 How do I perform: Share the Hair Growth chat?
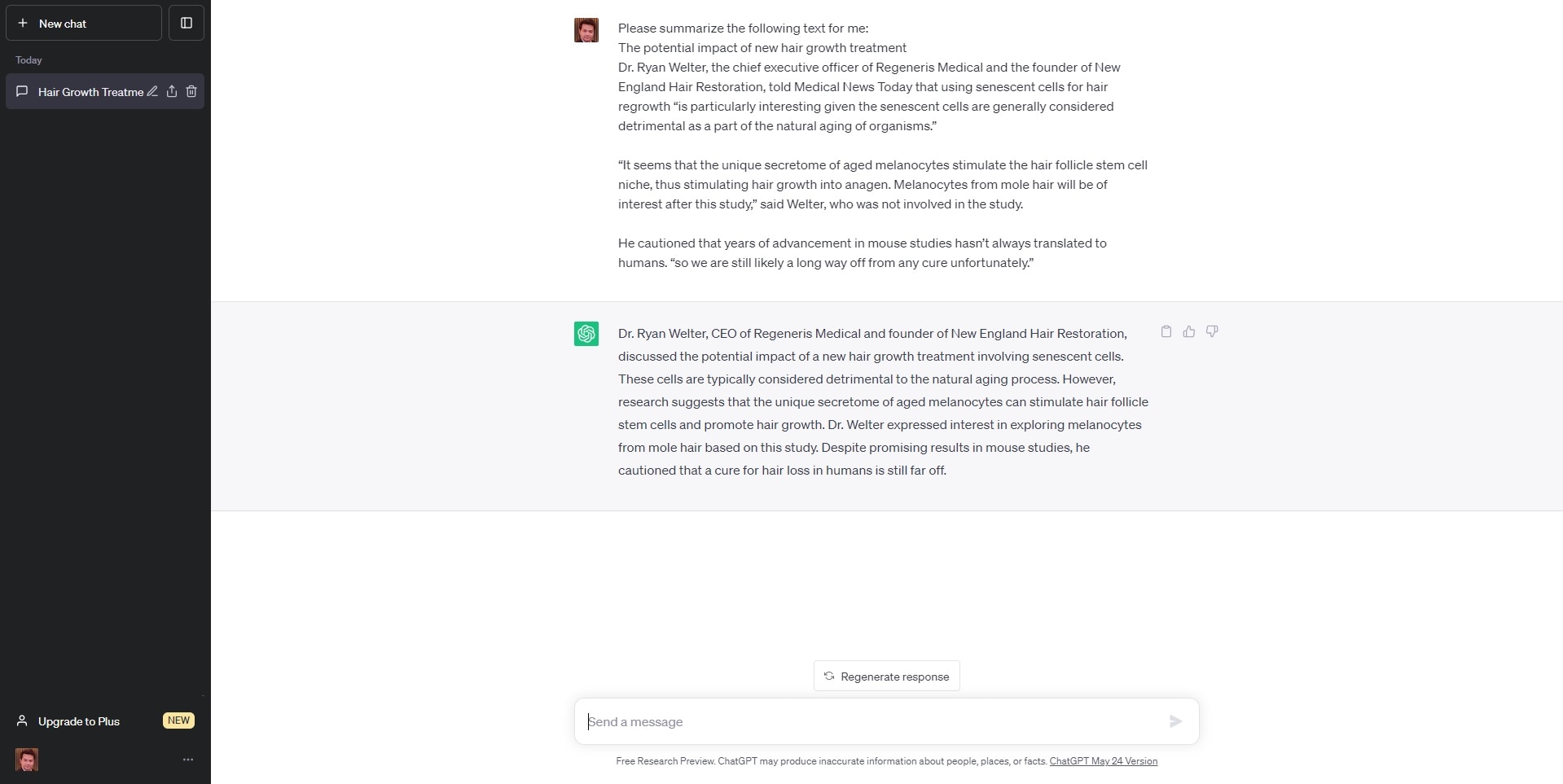pyautogui.click(x=172, y=91)
